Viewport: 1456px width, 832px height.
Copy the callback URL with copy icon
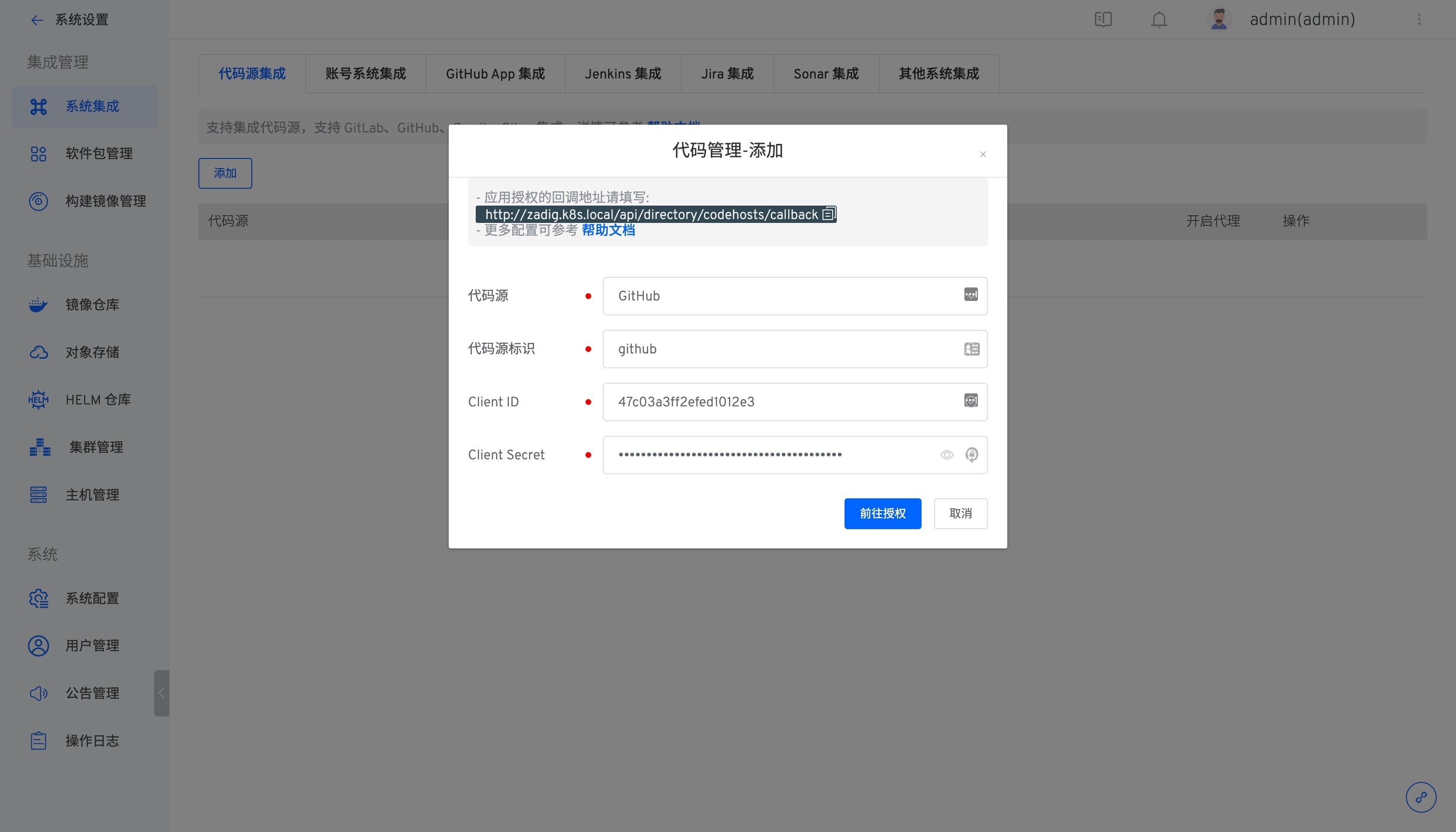point(829,214)
